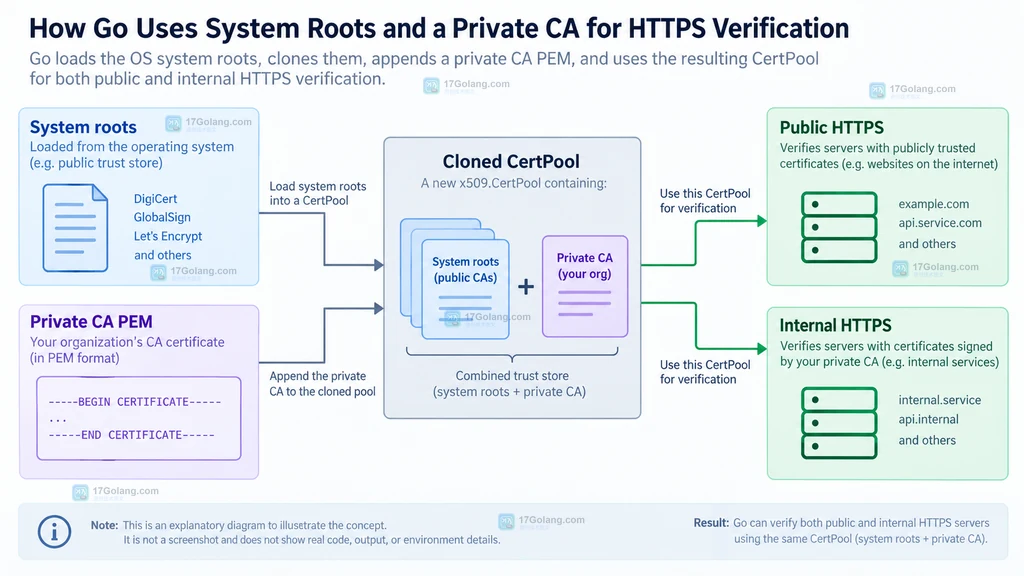The width and height of the screenshot is (1024, 576).
Task: Click the "Append the private CA to the cloned pool" label
Action: [323, 384]
